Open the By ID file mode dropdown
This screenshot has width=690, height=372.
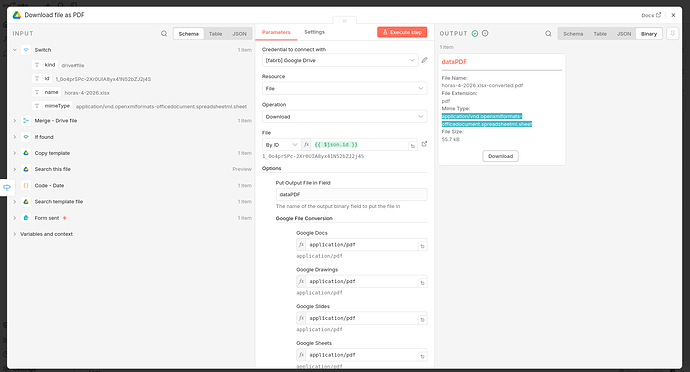coord(282,145)
